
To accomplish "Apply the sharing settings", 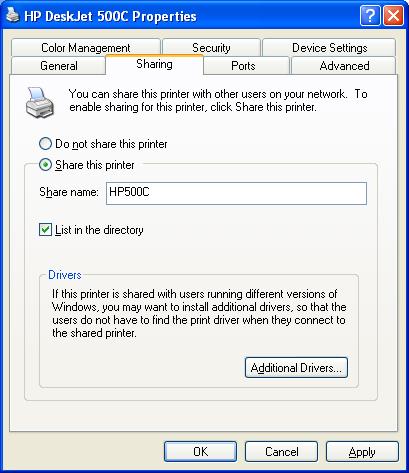I will (362, 452).
